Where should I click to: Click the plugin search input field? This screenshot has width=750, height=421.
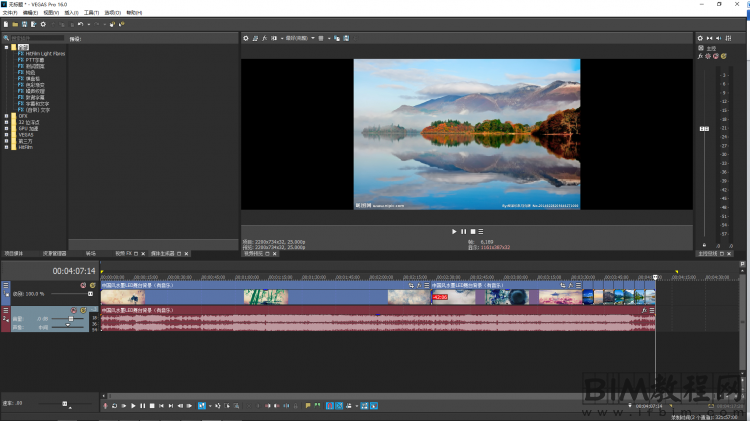coord(35,38)
